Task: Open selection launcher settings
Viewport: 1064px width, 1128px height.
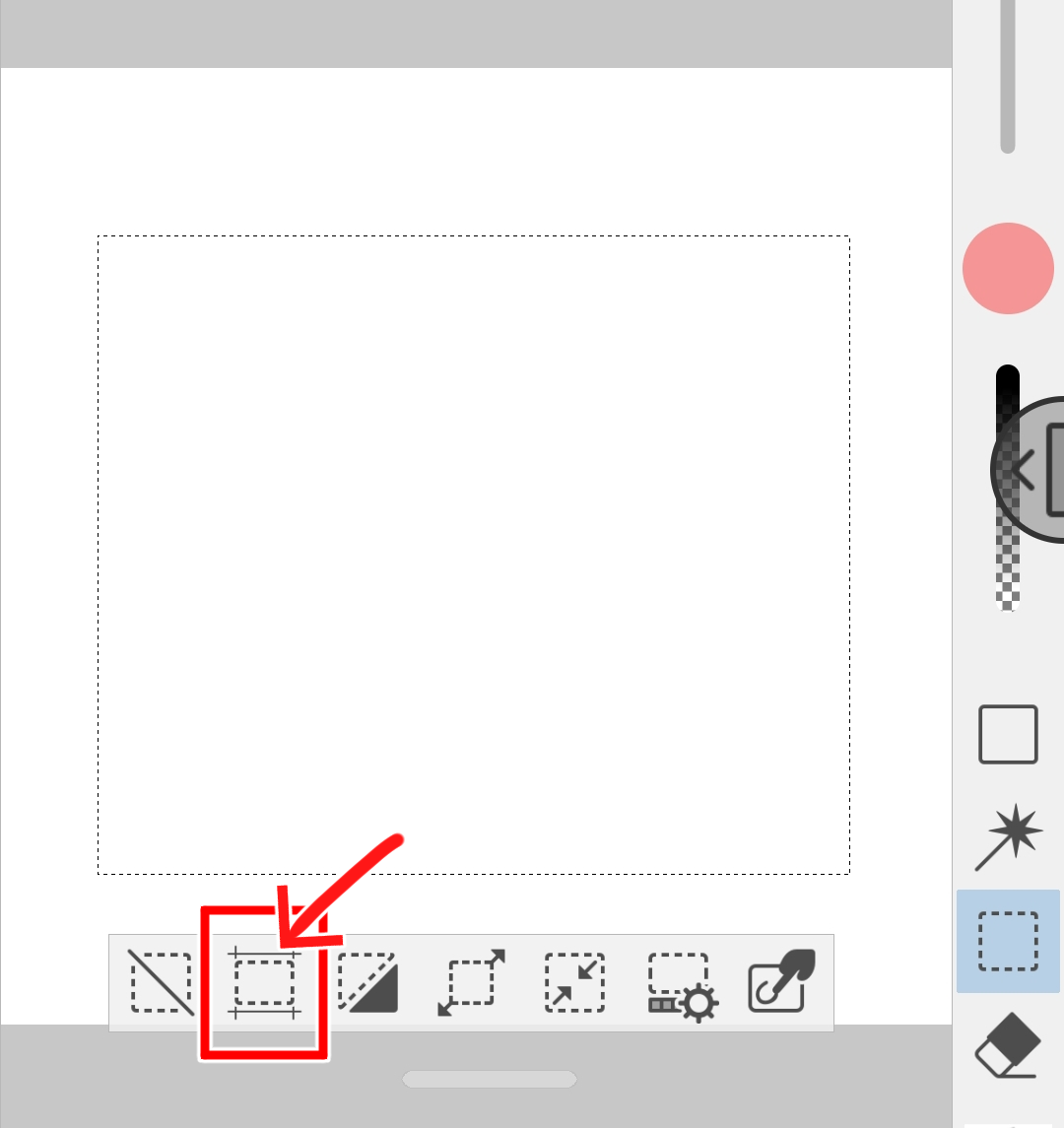Action: click(682, 986)
